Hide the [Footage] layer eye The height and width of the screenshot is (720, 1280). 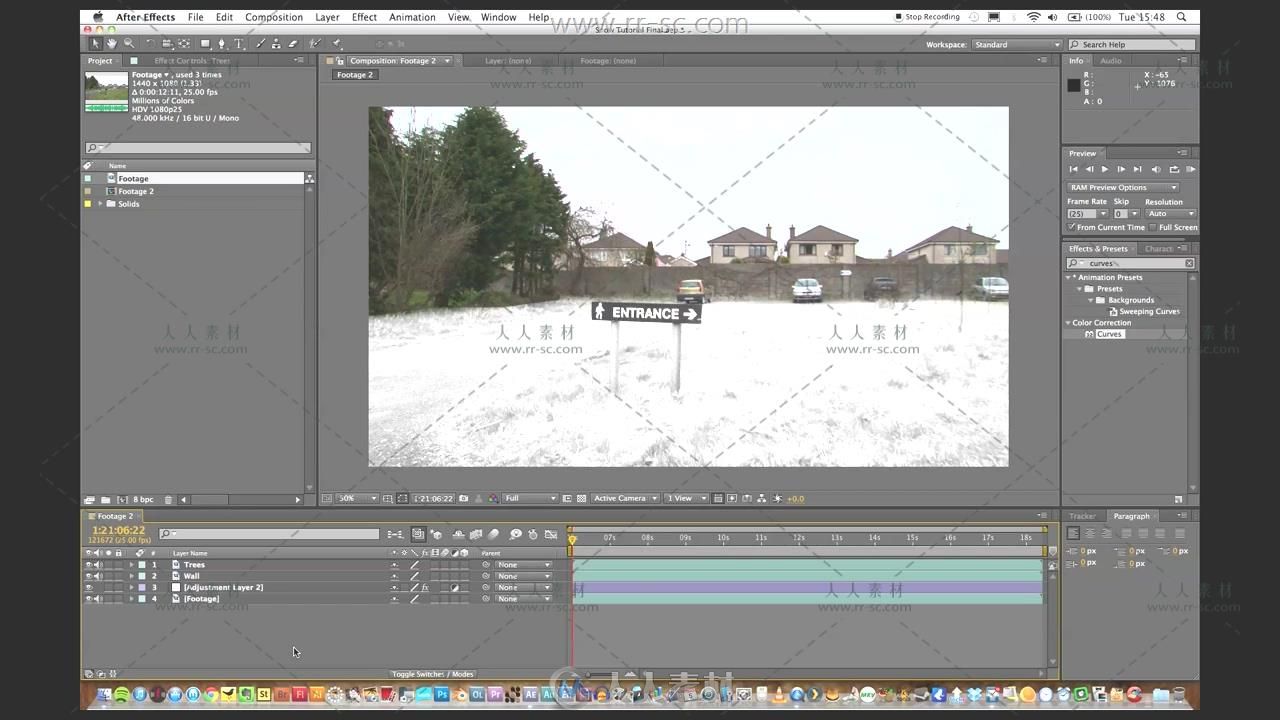(x=88, y=599)
